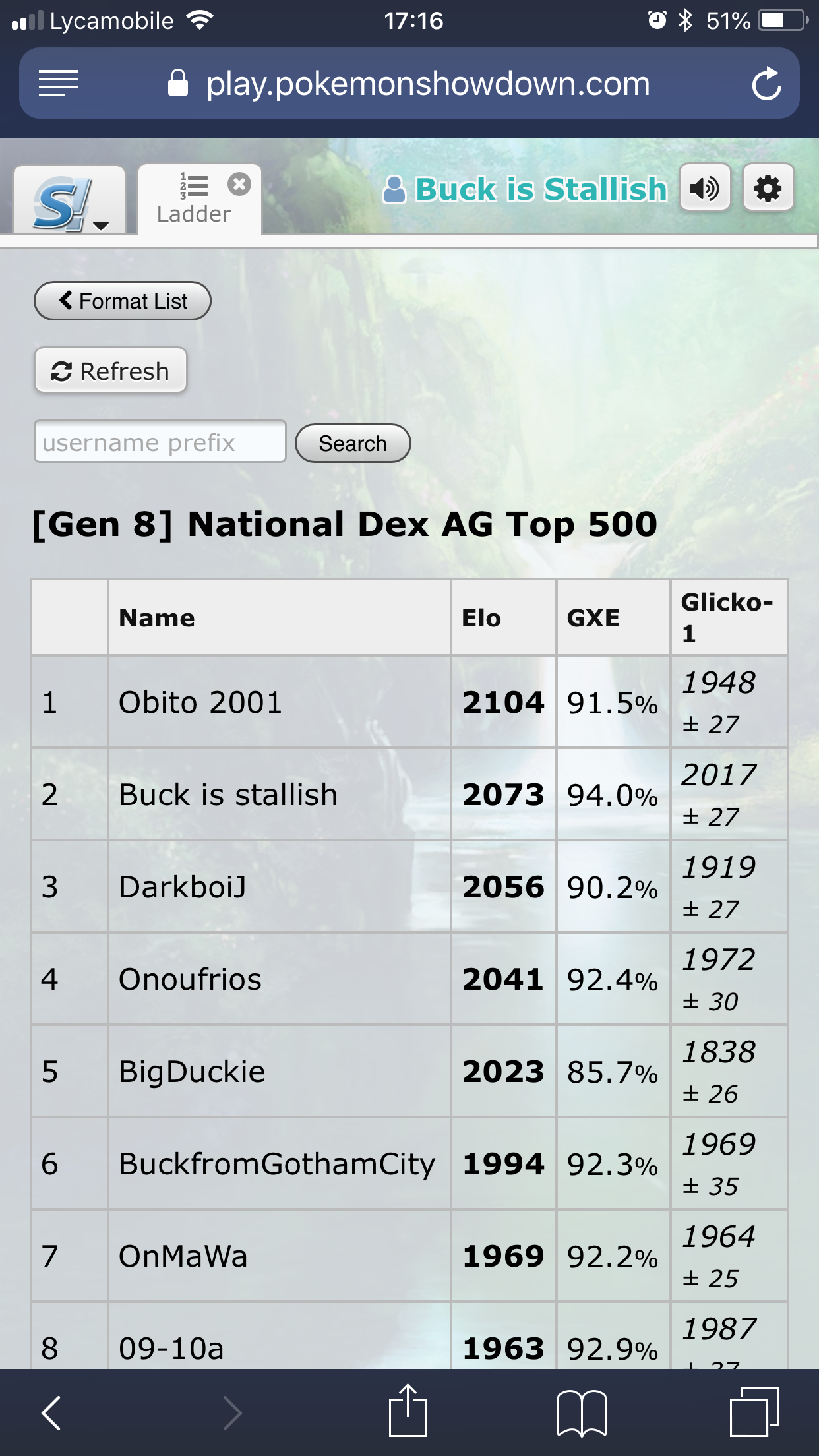Open the browser tabs overview icon

755,1412
